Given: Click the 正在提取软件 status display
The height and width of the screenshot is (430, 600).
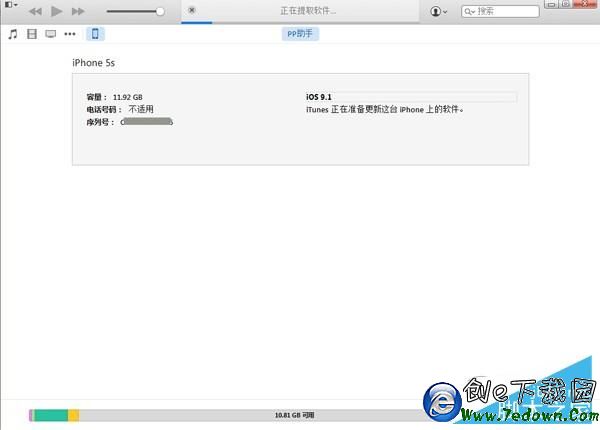Looking at the screenshot, I should tap(308, 11).
